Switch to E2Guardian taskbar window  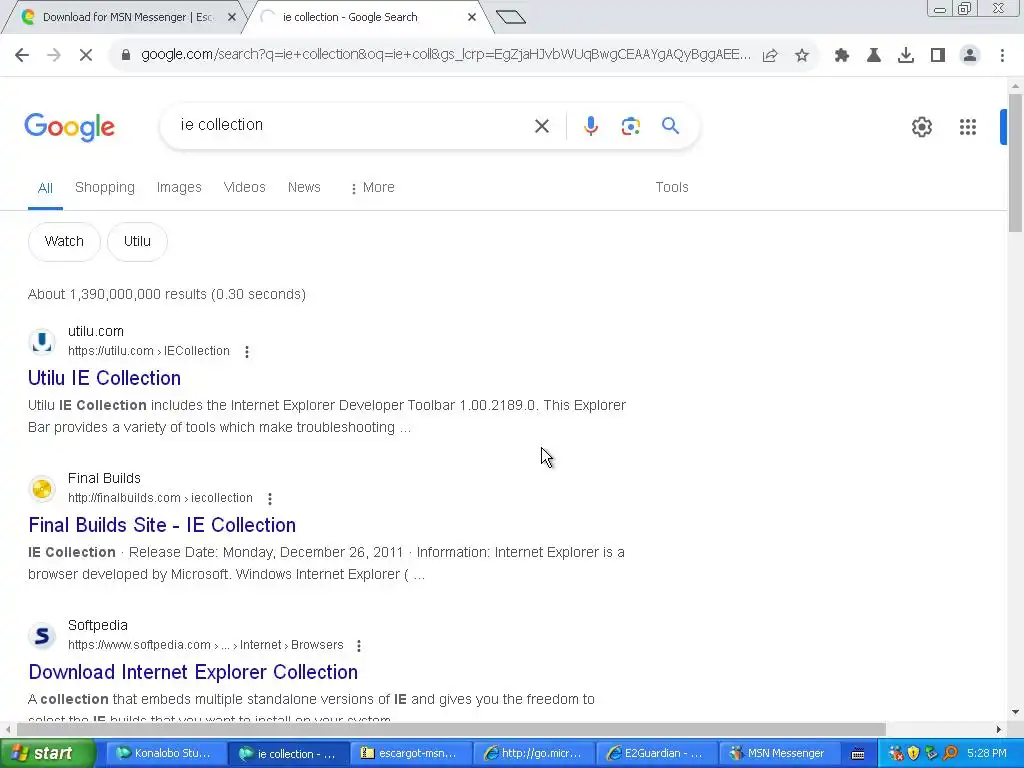point(656,754)
